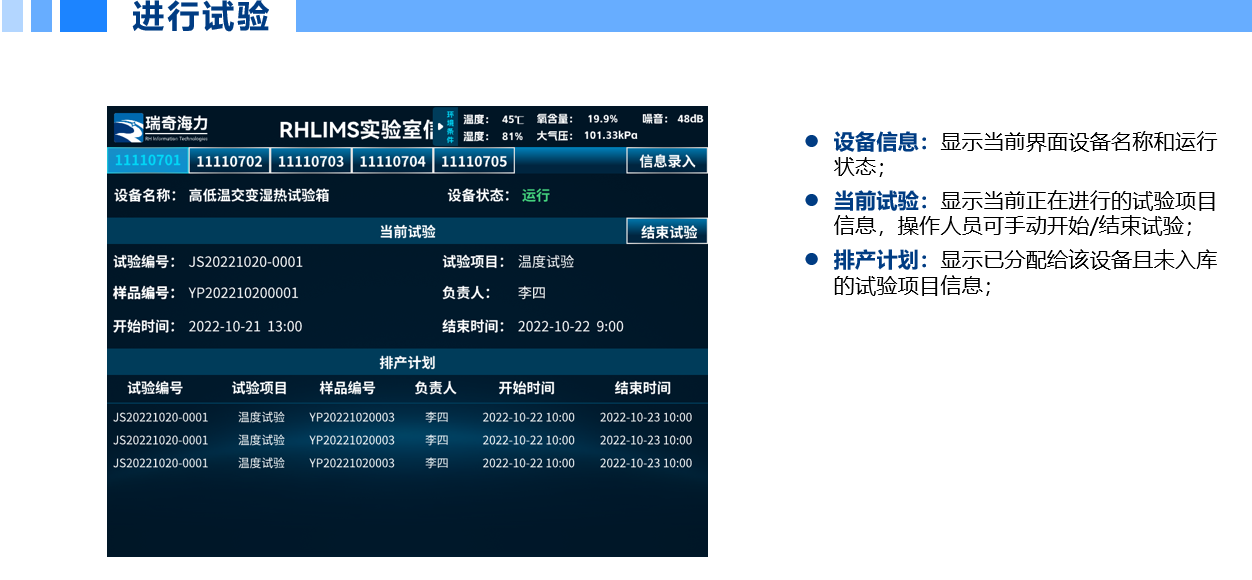Click the bold 排产计划 bullet heading
Image resolution: width=1252 pixels, height=580 pixels.
882,260
